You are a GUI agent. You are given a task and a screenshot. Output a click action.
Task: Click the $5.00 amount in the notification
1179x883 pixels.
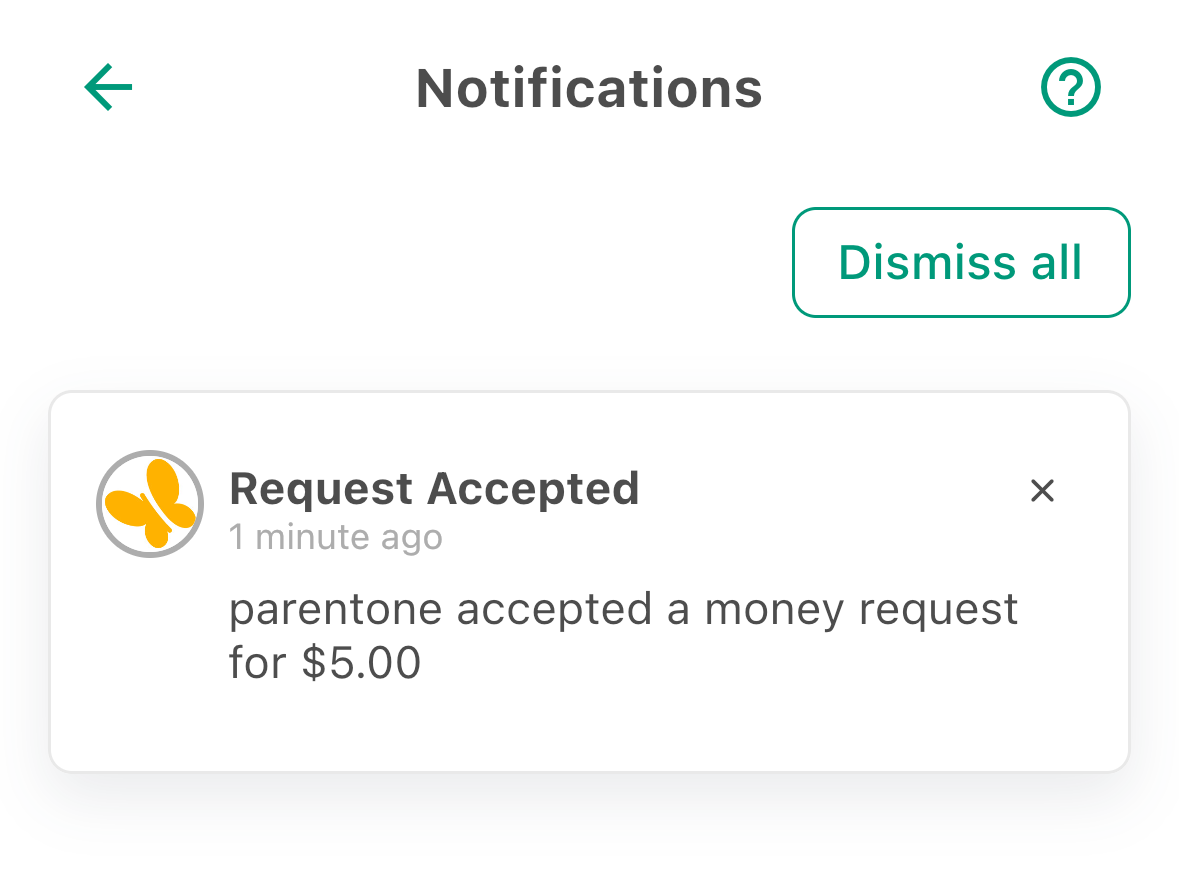tap(361, 663)
